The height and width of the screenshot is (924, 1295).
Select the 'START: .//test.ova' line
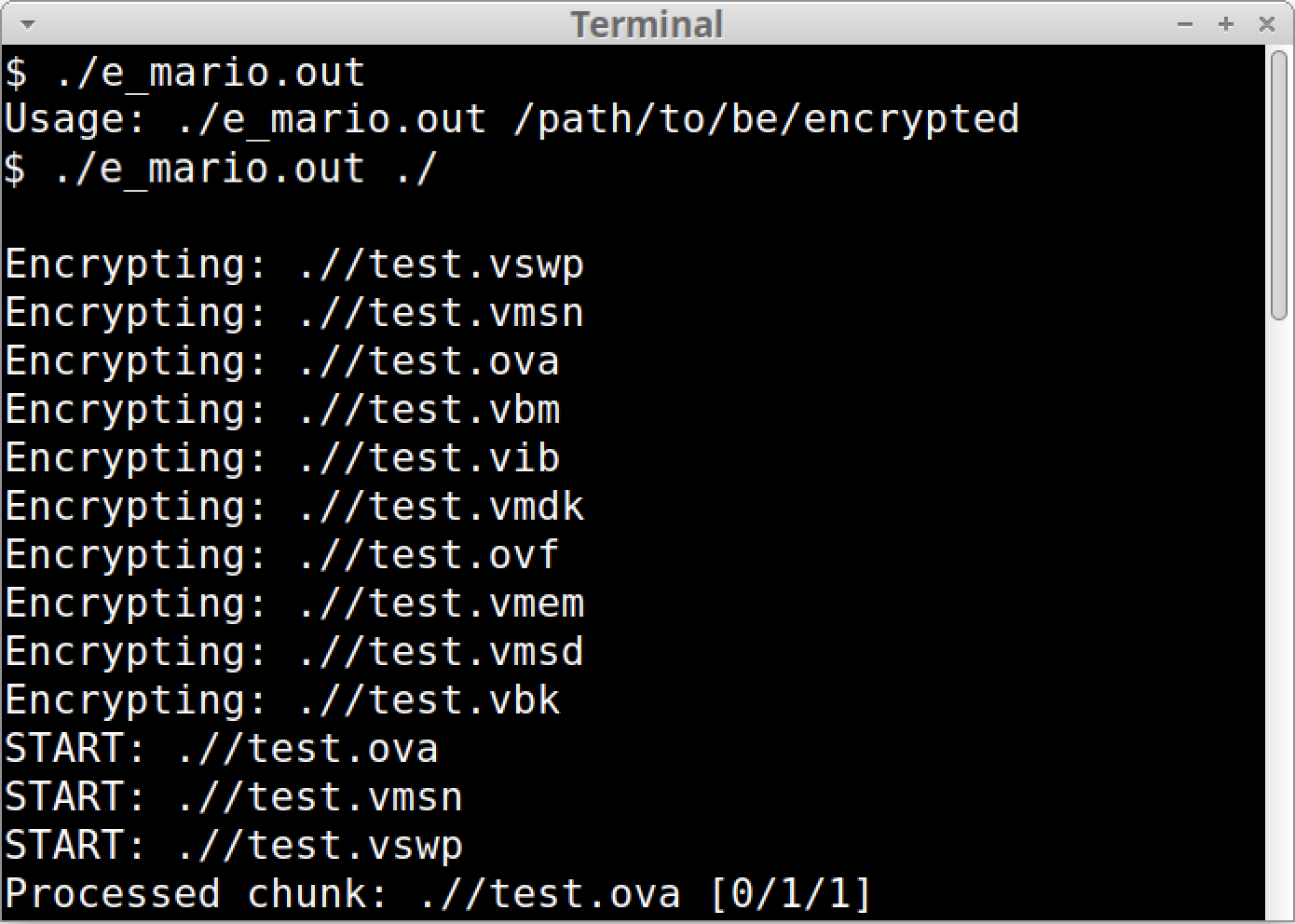tap(221, 749)
